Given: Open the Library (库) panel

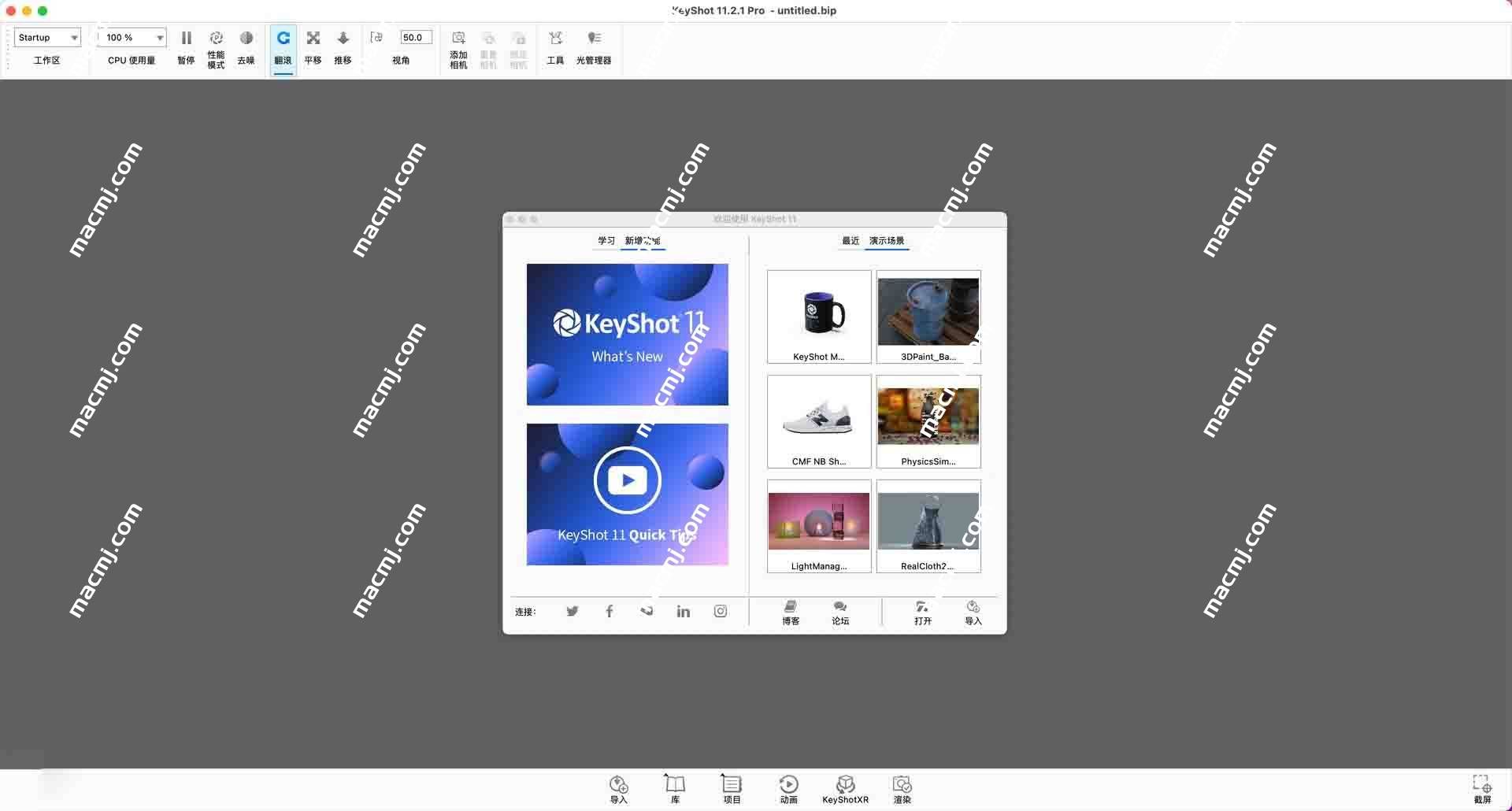Looking at the screenshot, I should [x=675, y=789].
